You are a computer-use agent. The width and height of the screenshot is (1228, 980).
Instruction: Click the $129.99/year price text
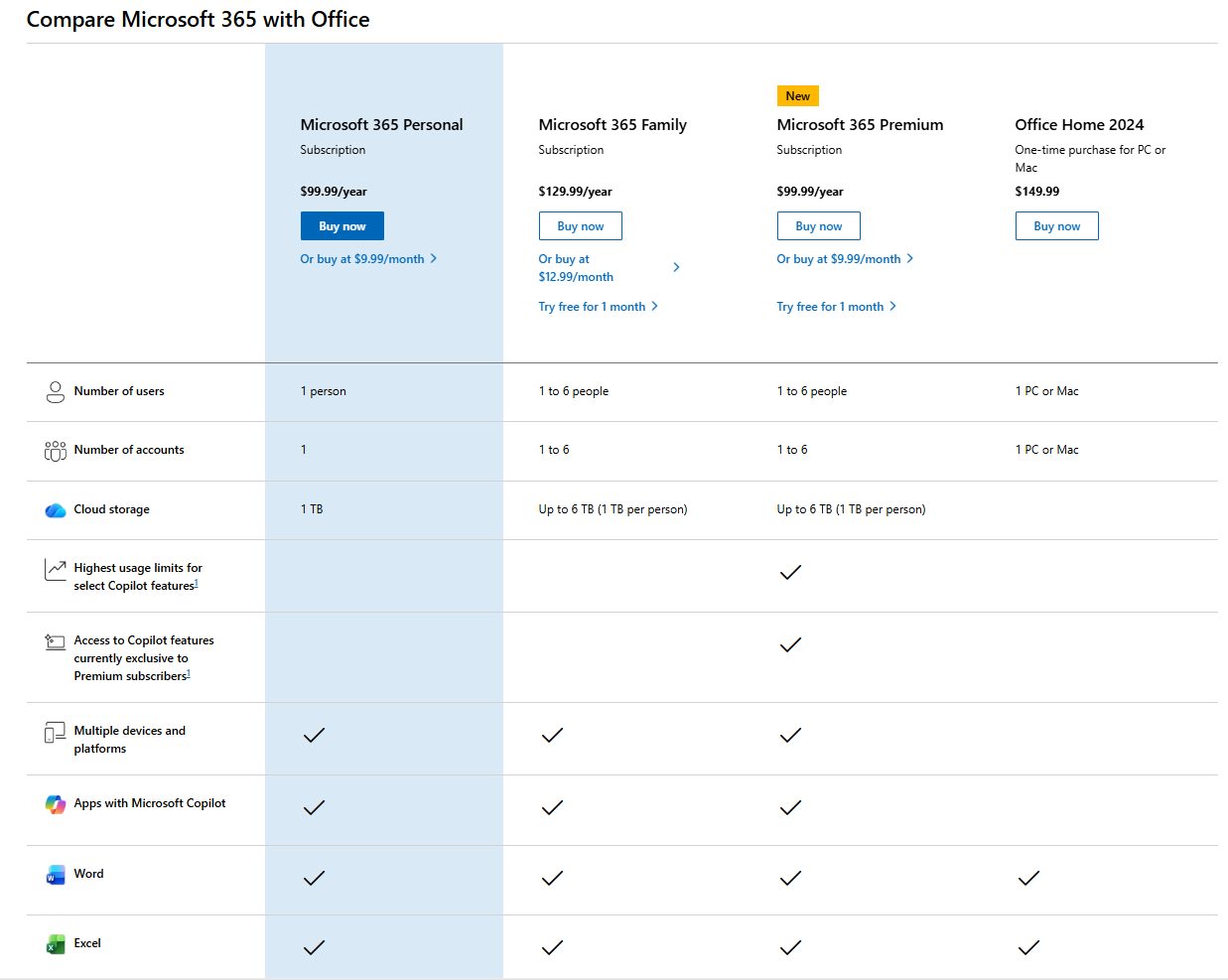click(x=575, y=192)
